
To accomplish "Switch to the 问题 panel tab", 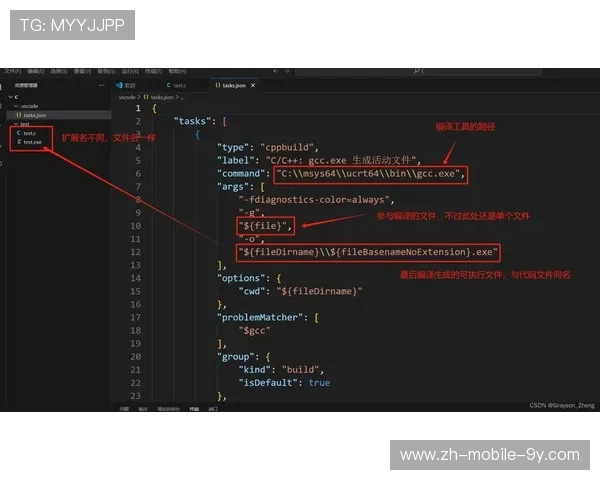I will click(124, 408).
